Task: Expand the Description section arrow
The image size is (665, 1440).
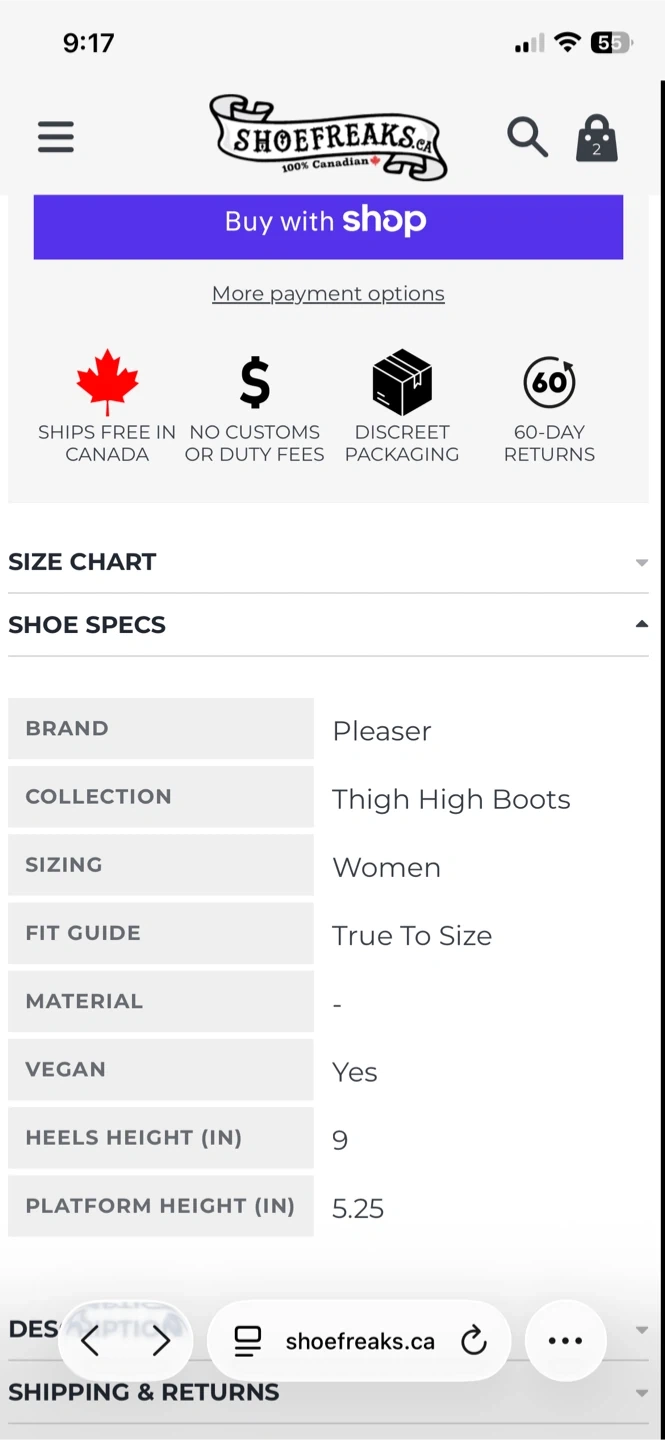Action: (x=641, y=1330)
